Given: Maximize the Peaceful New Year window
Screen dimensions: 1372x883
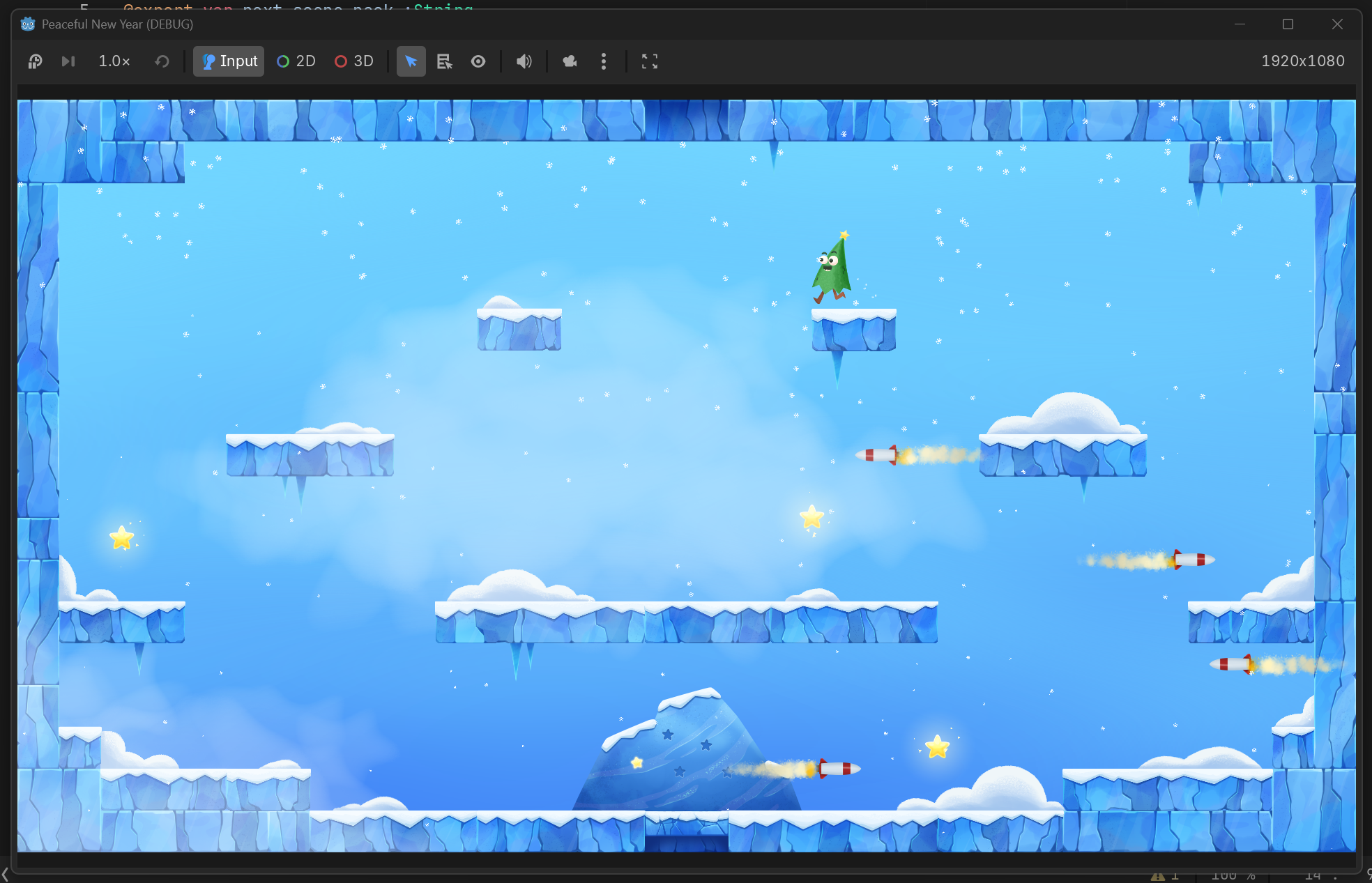Looking at the screenshot, I should pyautogui.click(x=1288, y=24).
